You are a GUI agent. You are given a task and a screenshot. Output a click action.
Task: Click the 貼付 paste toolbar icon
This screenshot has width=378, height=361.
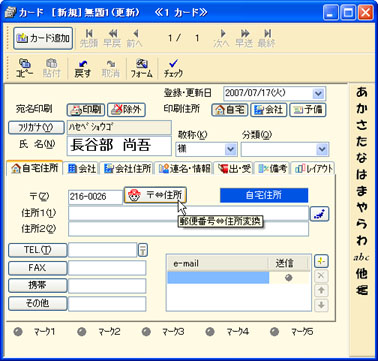[51, 68]
